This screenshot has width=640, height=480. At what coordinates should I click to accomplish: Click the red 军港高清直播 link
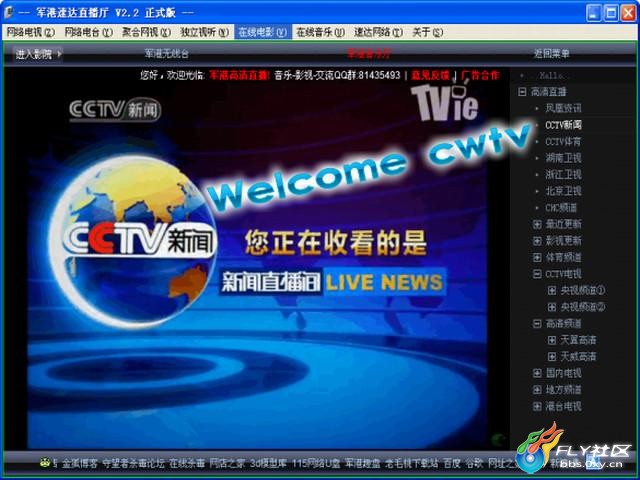tap(240, 75)
